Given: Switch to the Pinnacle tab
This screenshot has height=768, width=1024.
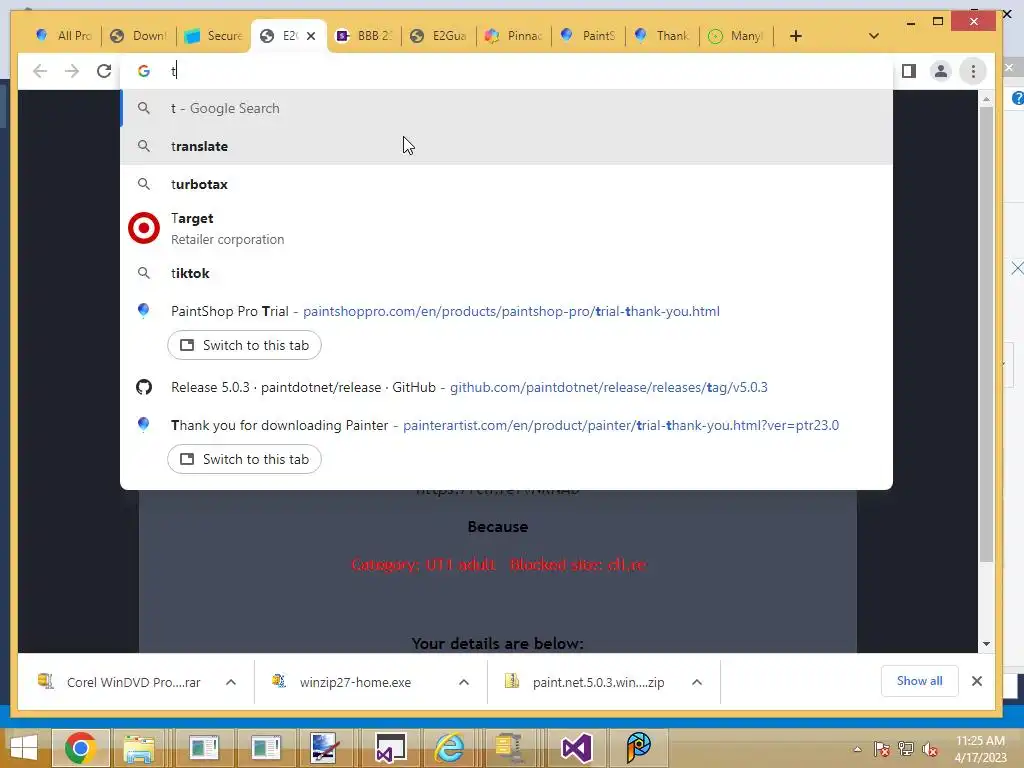Looking at the screenshot, I should pyautogui.click(x=513, y=36).
